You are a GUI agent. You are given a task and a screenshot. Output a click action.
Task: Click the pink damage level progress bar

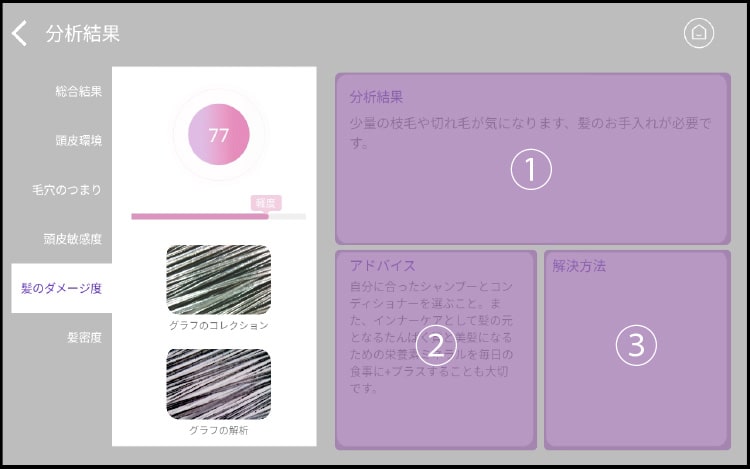[219, 217]
